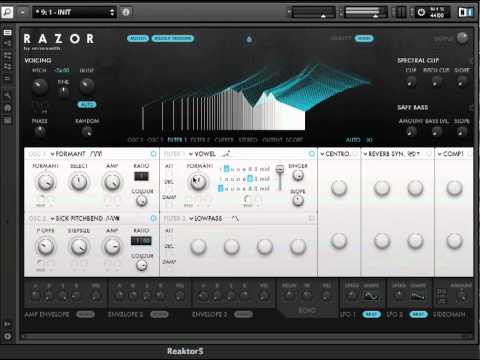
Task: Open the Centroid effect type dropdown
Action: 335,154
